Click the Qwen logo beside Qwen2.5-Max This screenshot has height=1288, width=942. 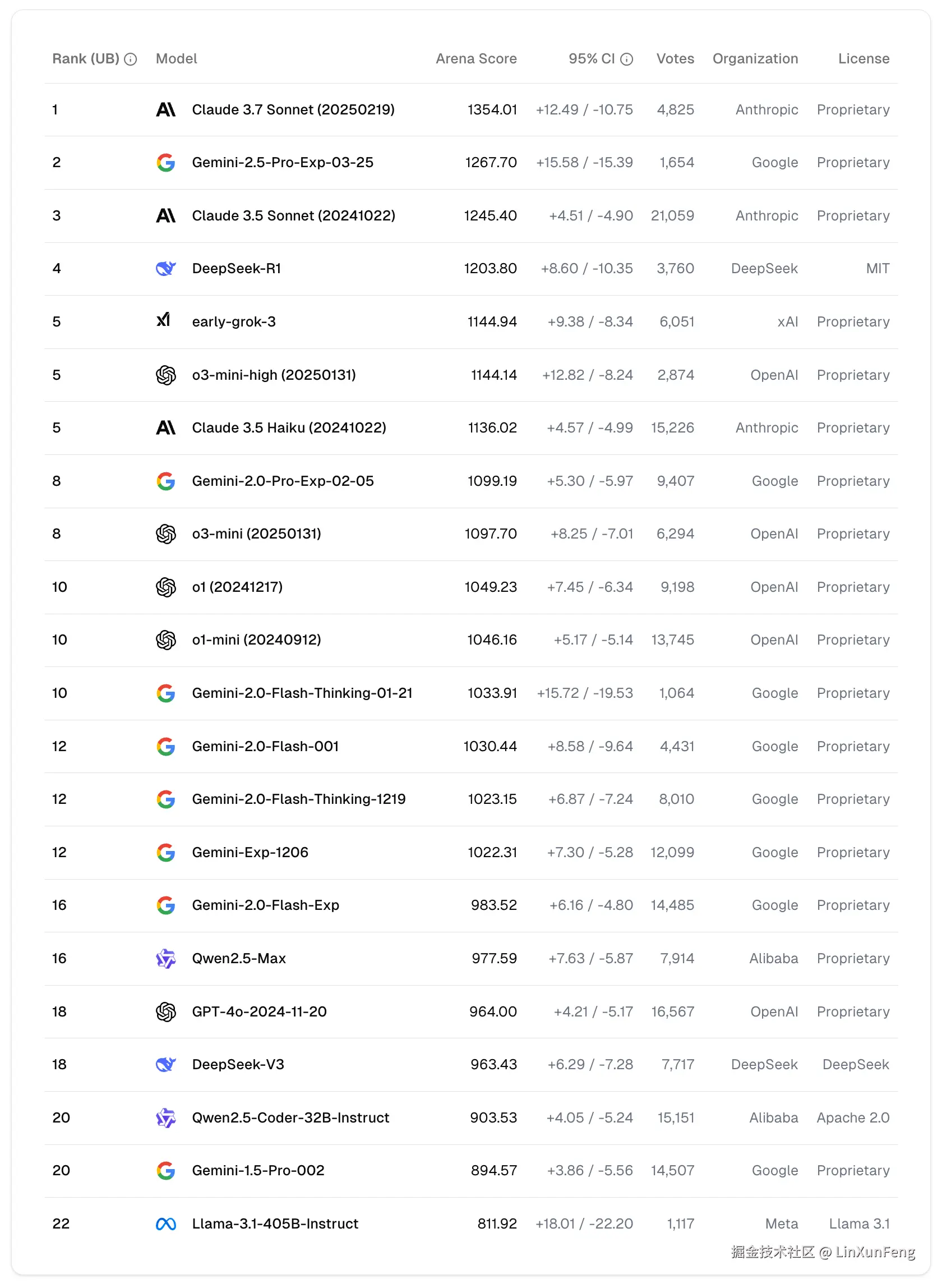click(165, 958)
